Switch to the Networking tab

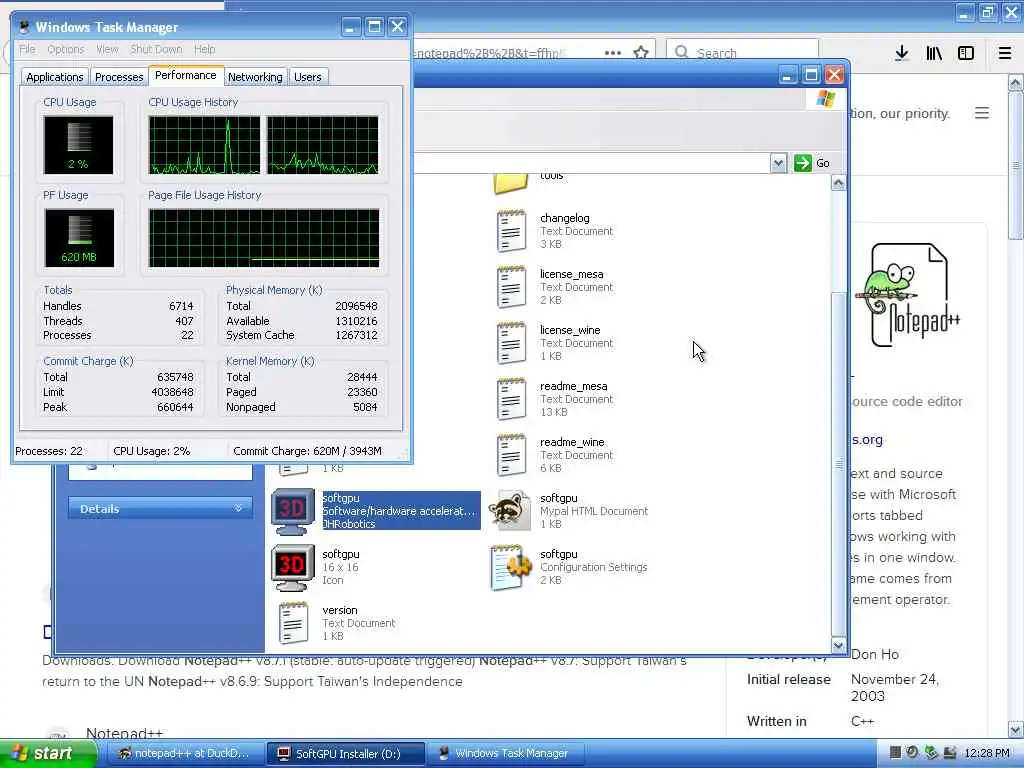click(255, 77)
